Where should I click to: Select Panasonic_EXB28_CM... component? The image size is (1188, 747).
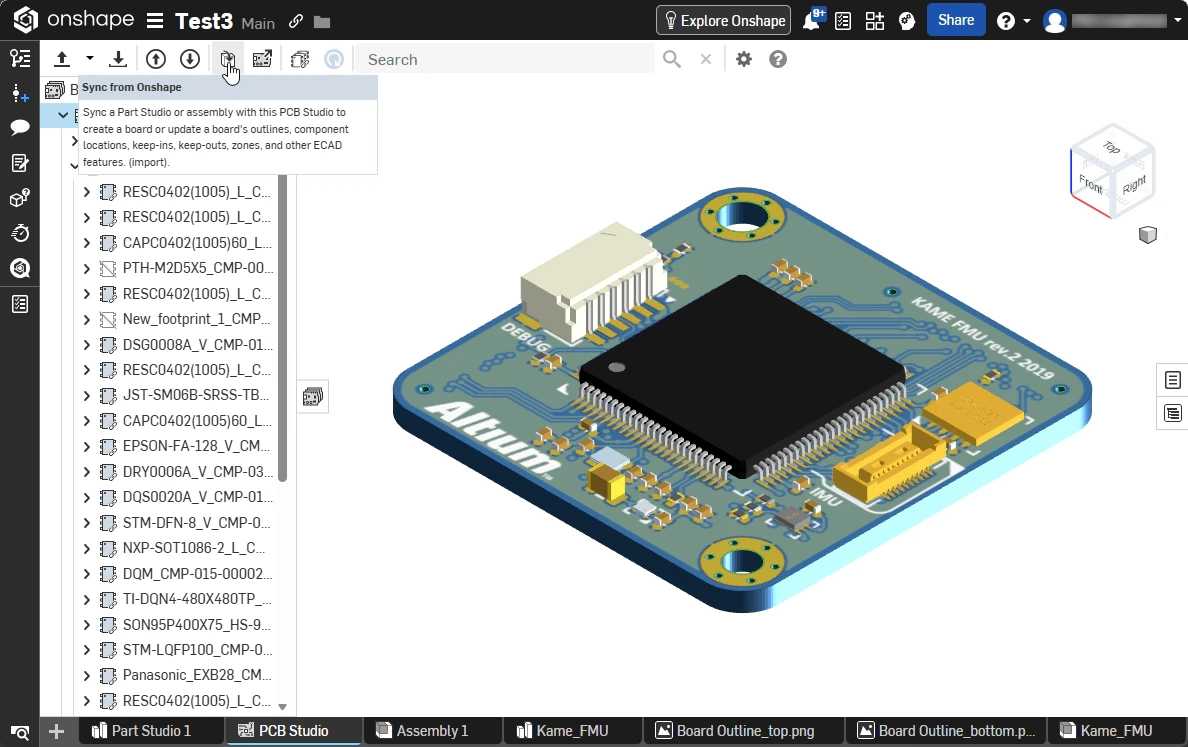(x=197, y=675)
